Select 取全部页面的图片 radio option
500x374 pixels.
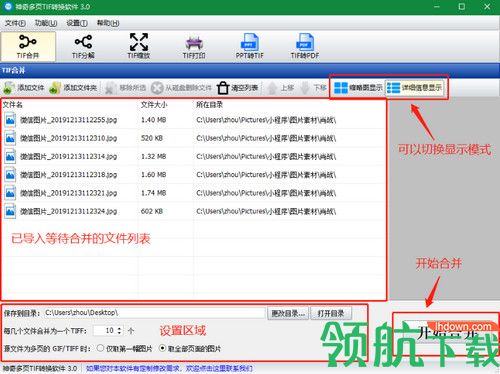189,349
